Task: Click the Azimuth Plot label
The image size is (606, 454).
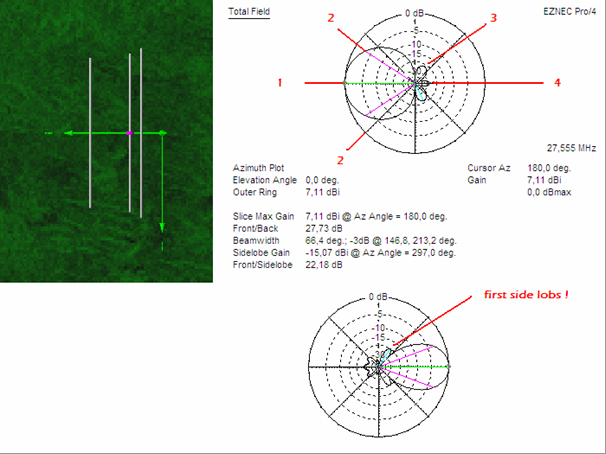Action: click(258, 168)
